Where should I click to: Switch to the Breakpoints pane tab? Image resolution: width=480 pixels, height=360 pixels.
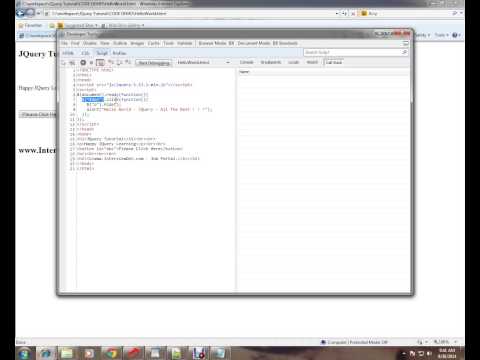(271, 62)
